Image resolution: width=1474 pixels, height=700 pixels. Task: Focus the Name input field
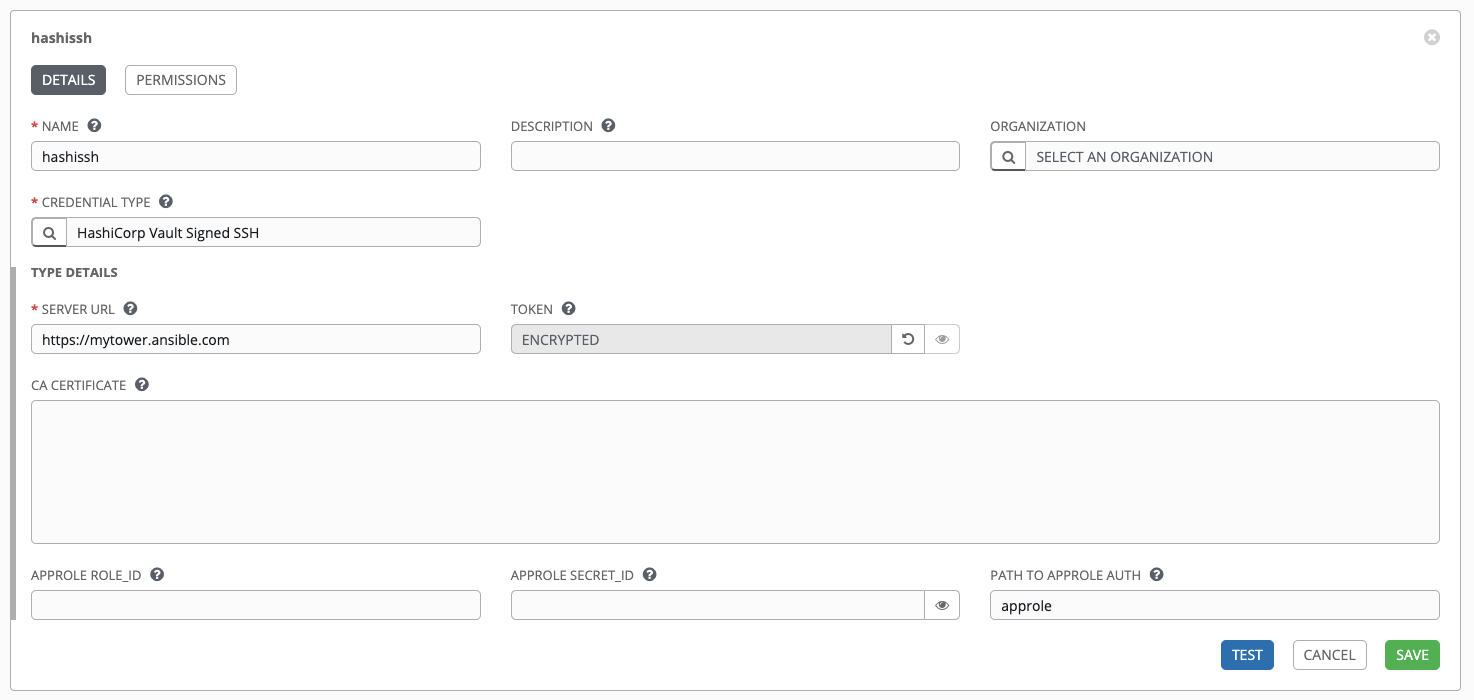[256, 156]
